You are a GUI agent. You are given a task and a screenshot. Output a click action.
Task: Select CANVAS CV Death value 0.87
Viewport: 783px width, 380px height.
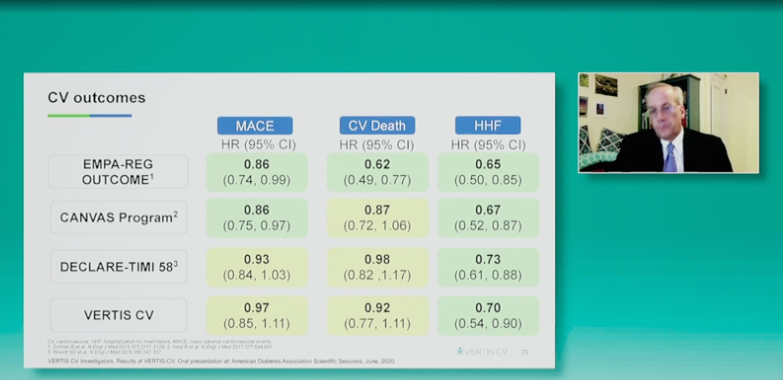pyautogui.click(x=377, y=210)
